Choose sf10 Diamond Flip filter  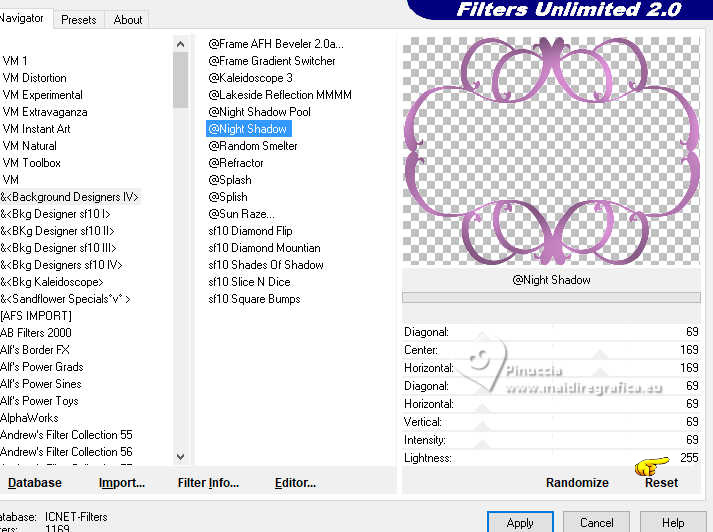[250, 231]
